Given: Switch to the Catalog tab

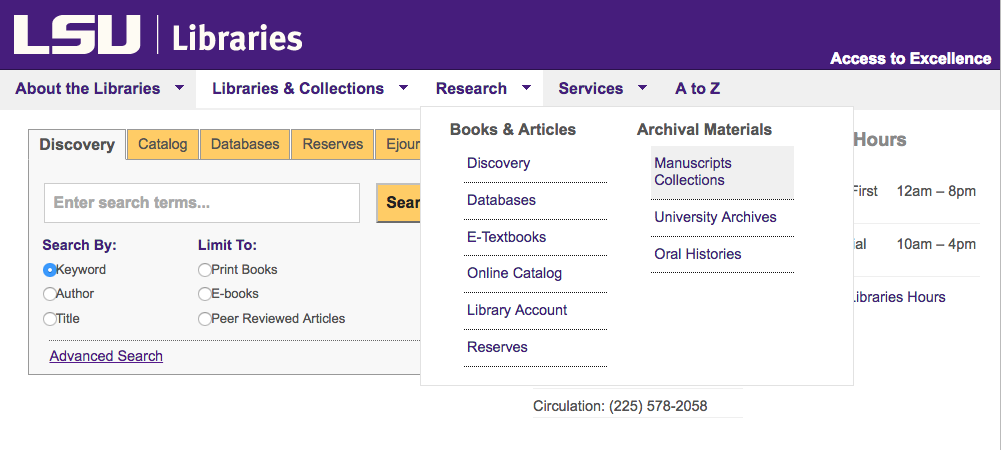Looking at the screenshot, I should [x=163, y=144].
